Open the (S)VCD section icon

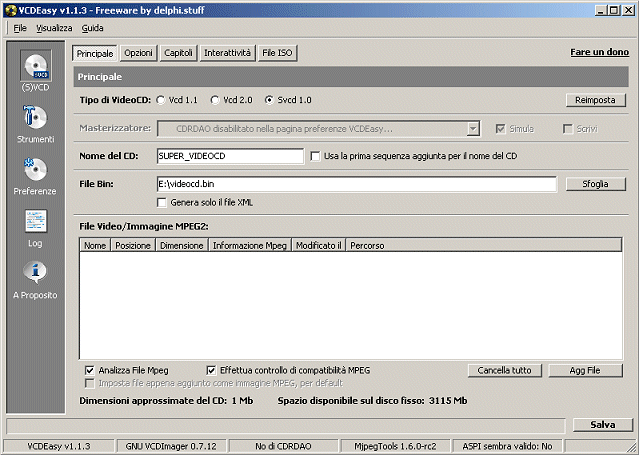coord(36,66)
